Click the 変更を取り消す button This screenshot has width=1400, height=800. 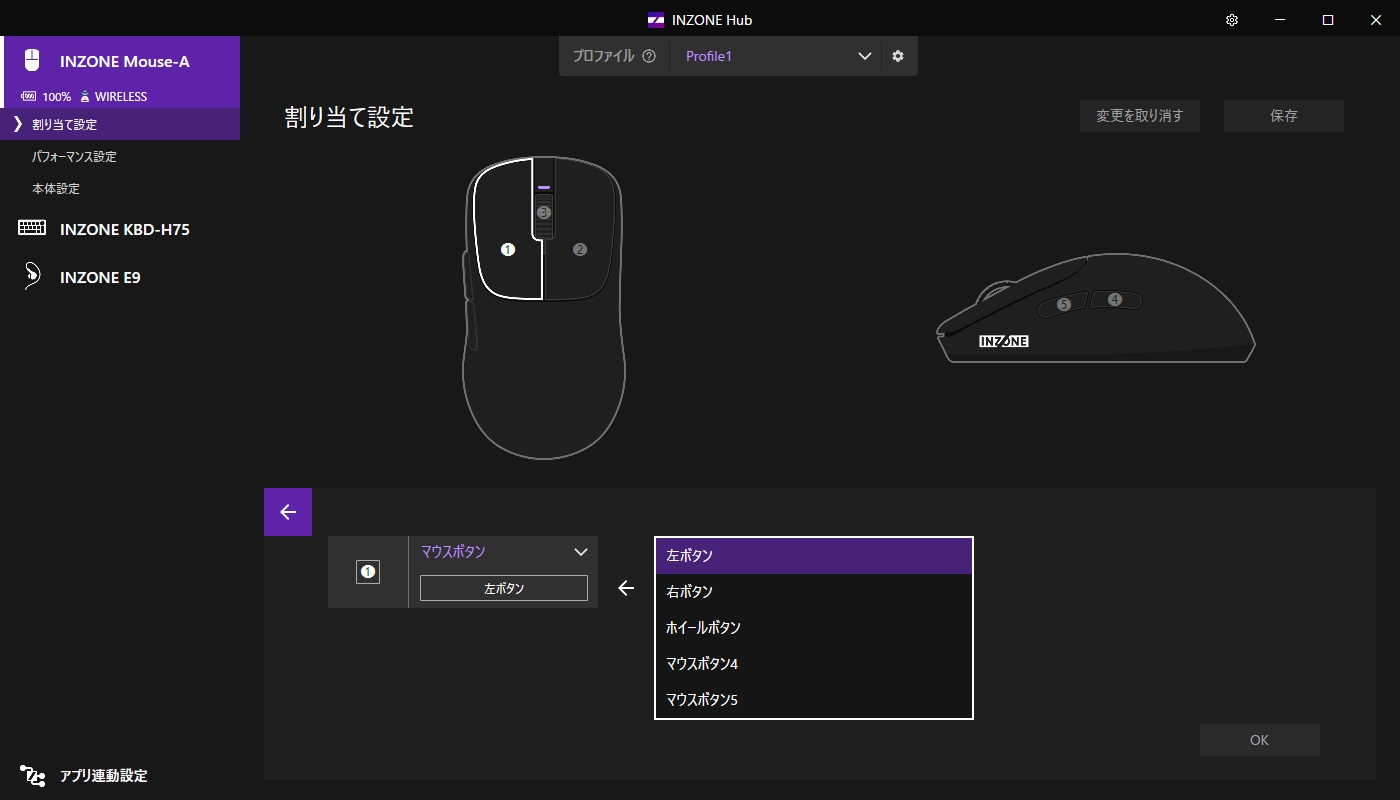pos(1140,116)
